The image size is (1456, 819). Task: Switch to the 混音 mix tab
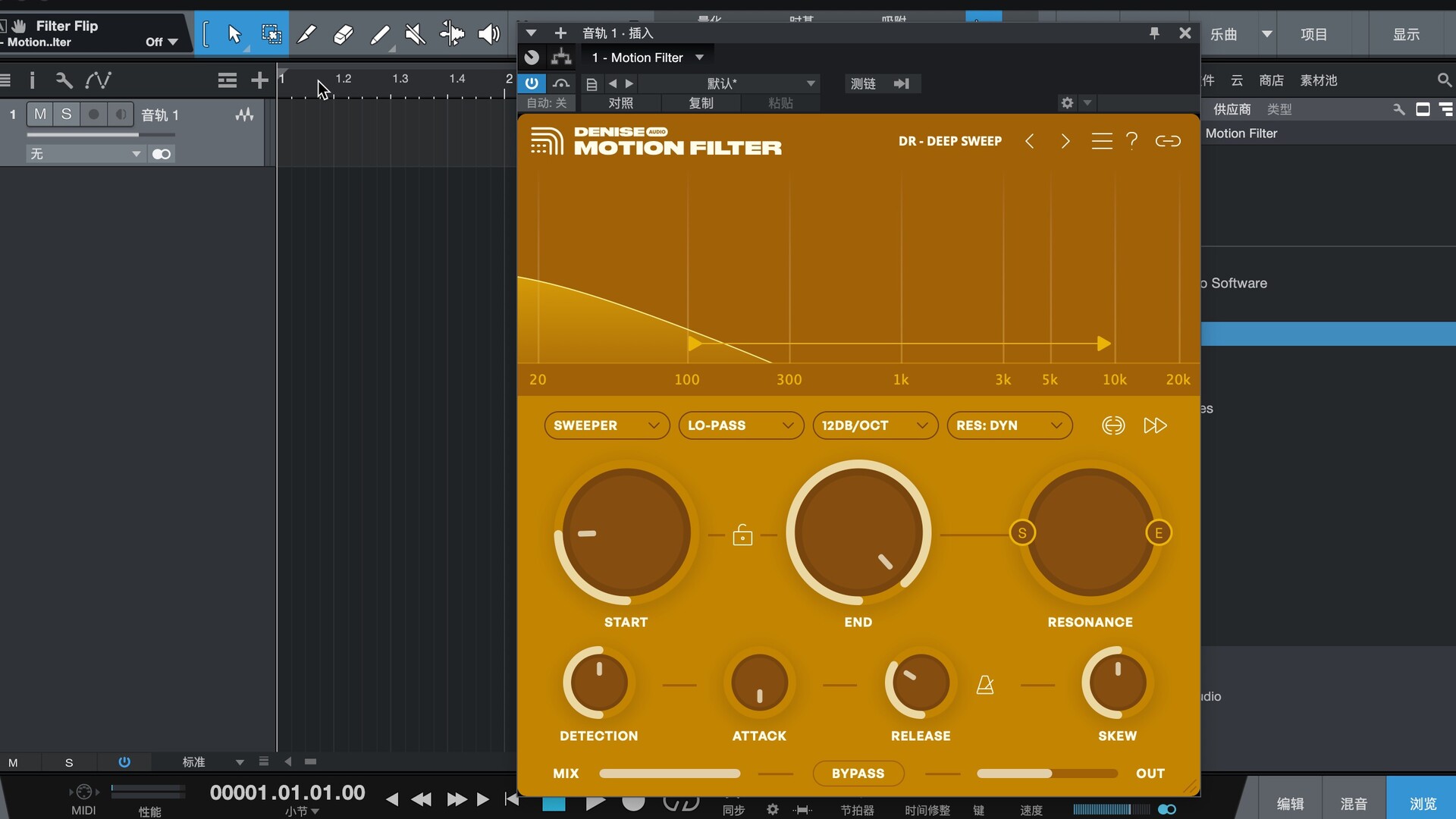[x=1354, y=803]
